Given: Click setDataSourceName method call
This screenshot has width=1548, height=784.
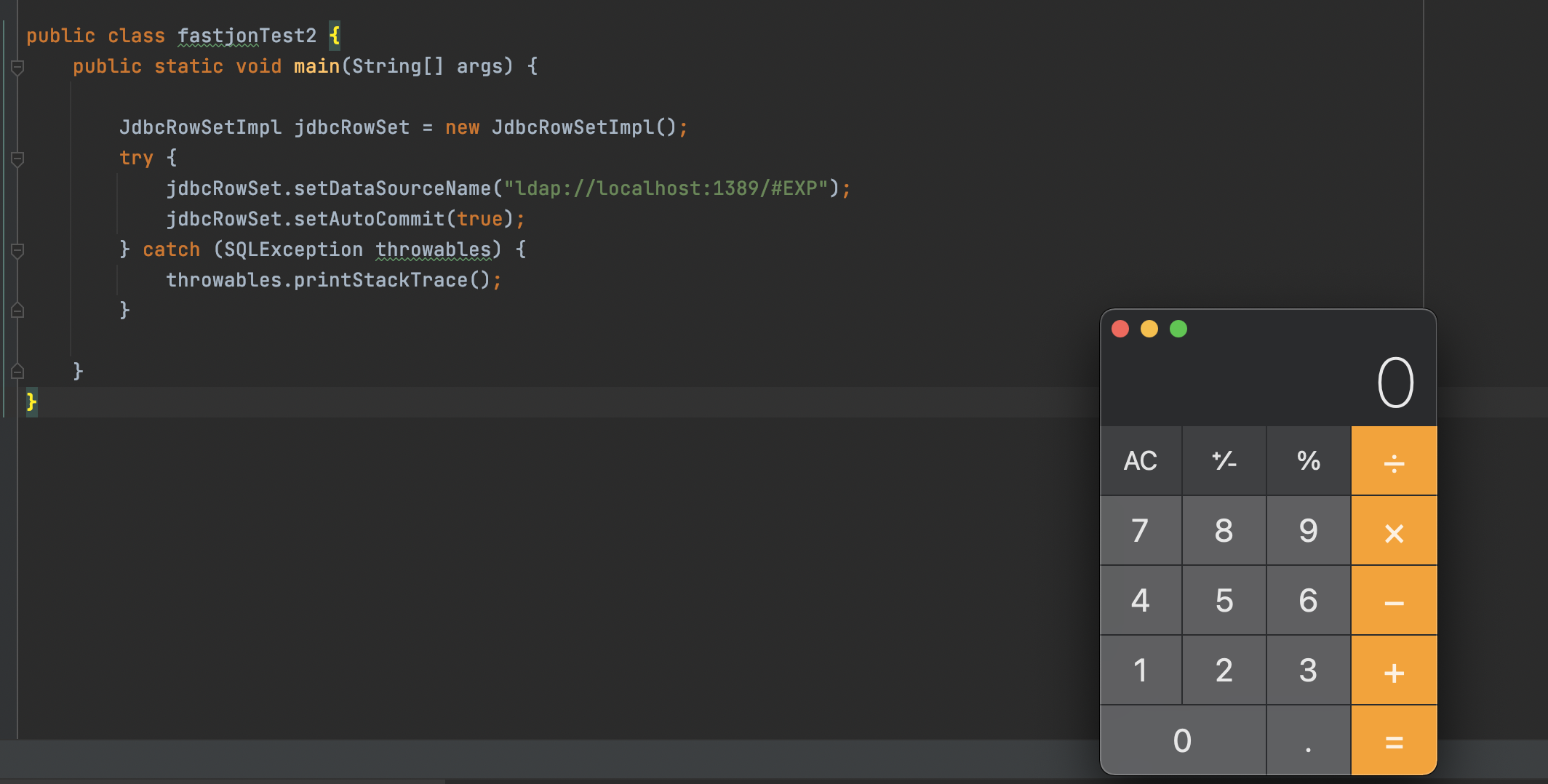Looking at the screenshot, I should (393, 188).
